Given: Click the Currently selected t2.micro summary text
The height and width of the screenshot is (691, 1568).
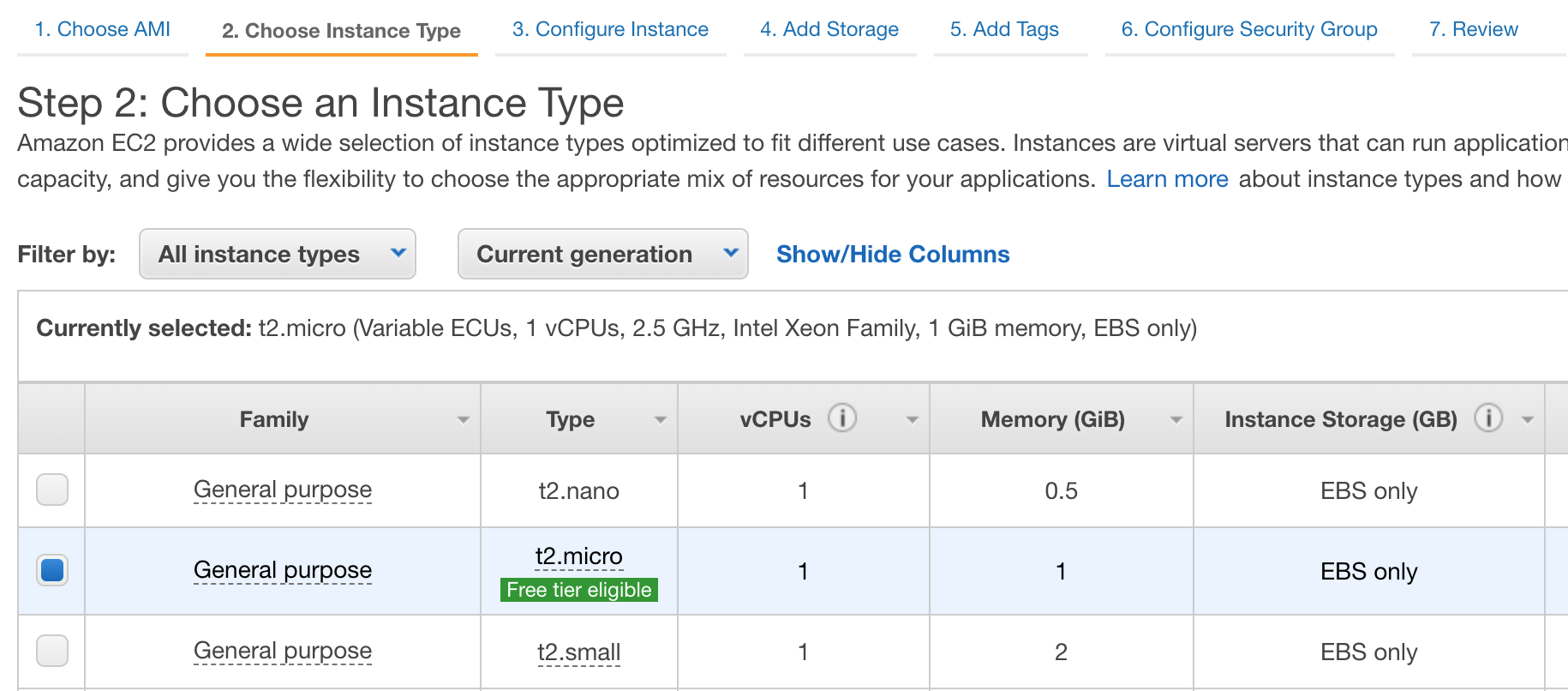Looking at the screenshot, I should pyautogui.click(x=616, y=328).
